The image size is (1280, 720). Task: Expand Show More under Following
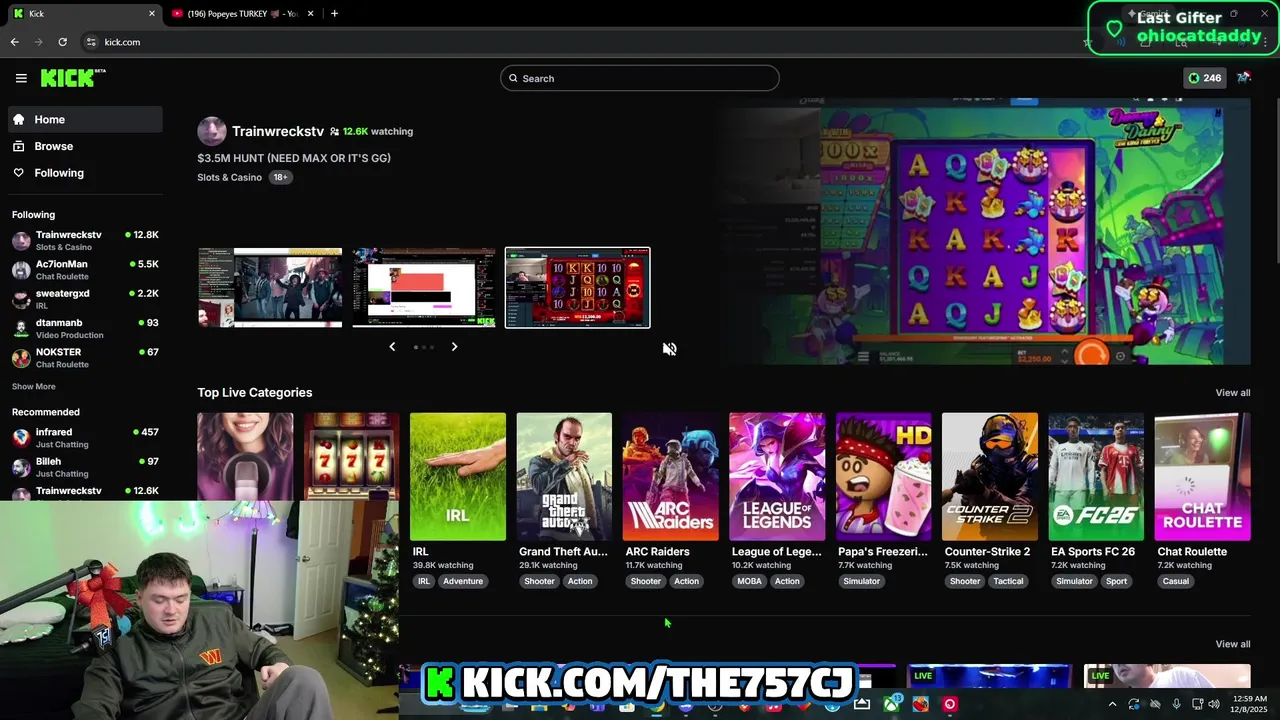click(34, 386)
